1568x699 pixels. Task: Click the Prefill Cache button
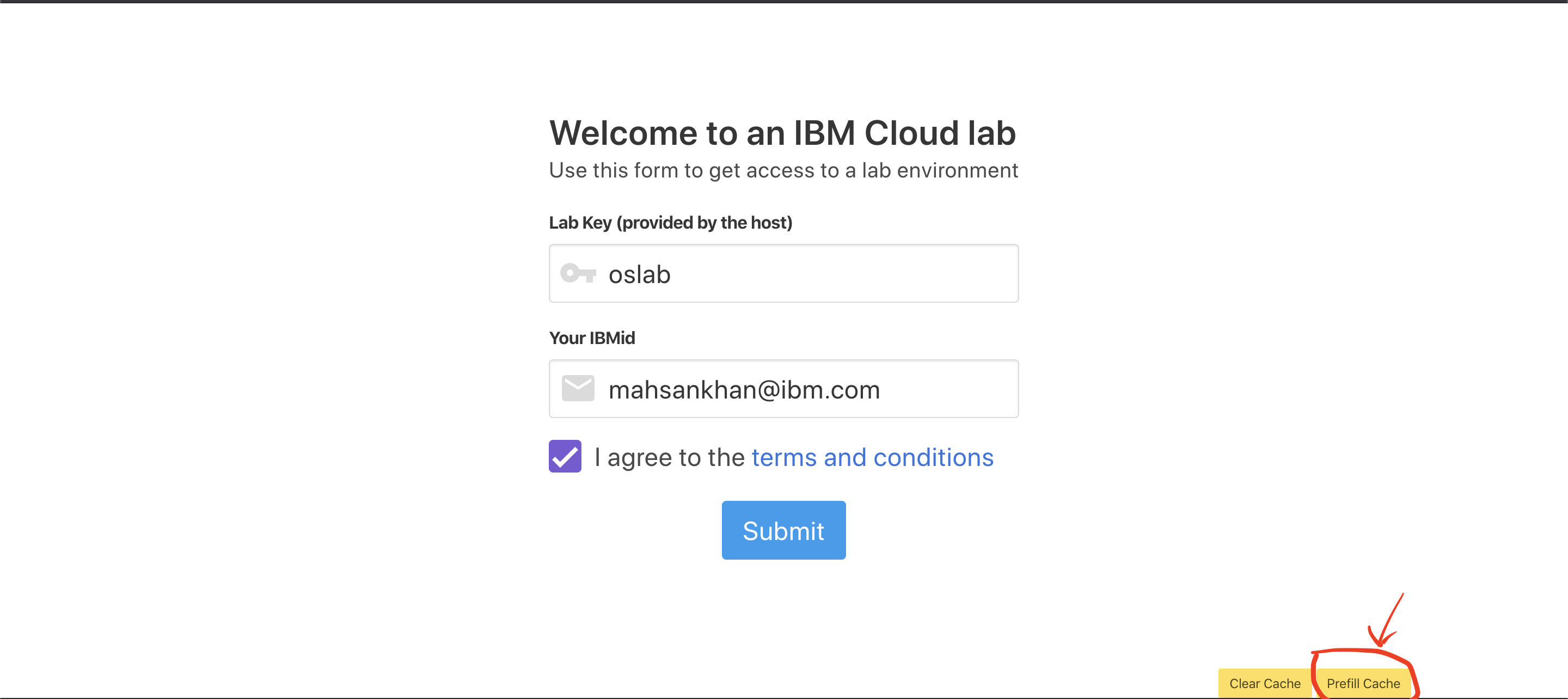(1363, 683)
